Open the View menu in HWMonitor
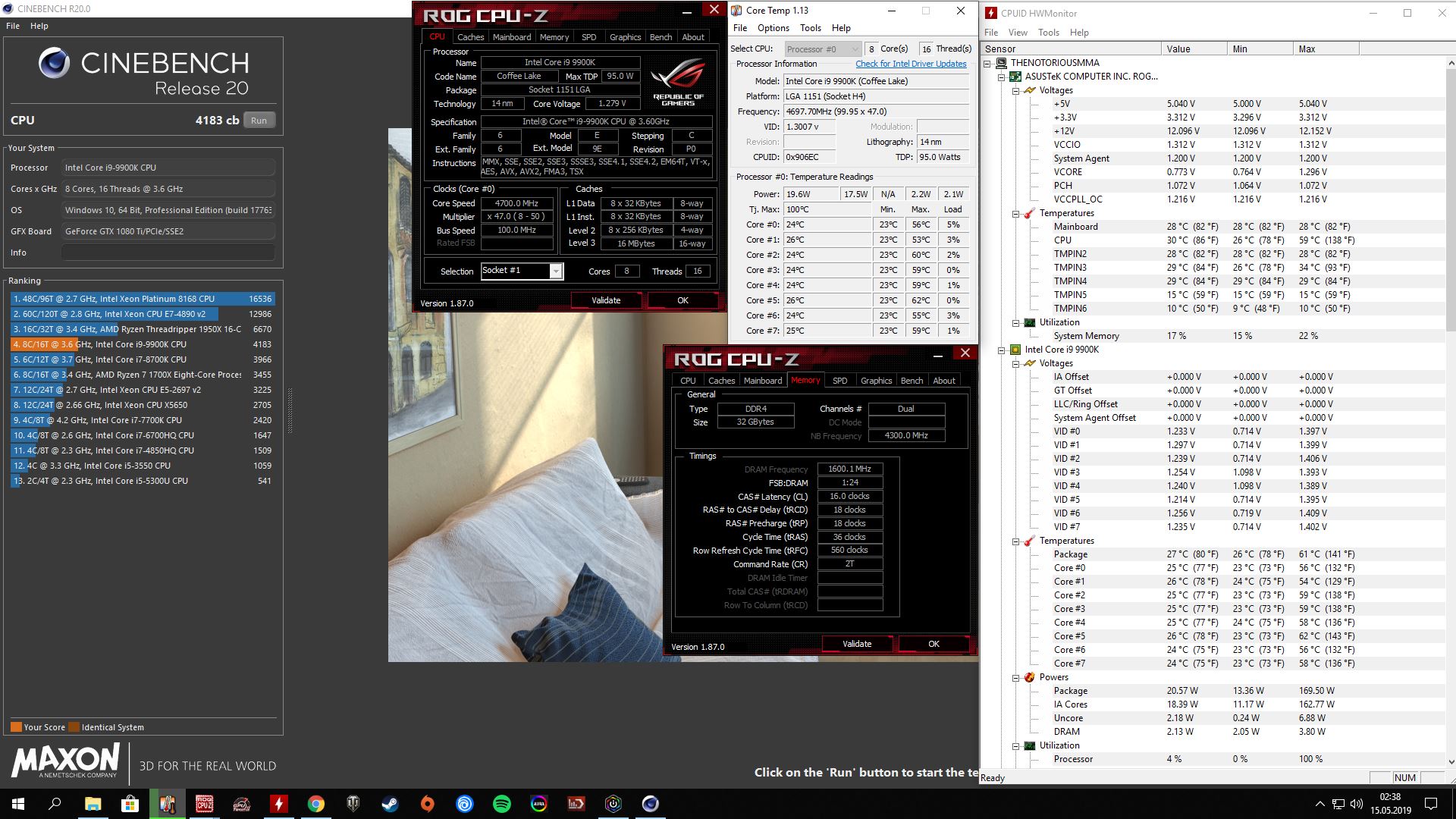This screenshot has width=1456, height=819. click(1018, 33)
